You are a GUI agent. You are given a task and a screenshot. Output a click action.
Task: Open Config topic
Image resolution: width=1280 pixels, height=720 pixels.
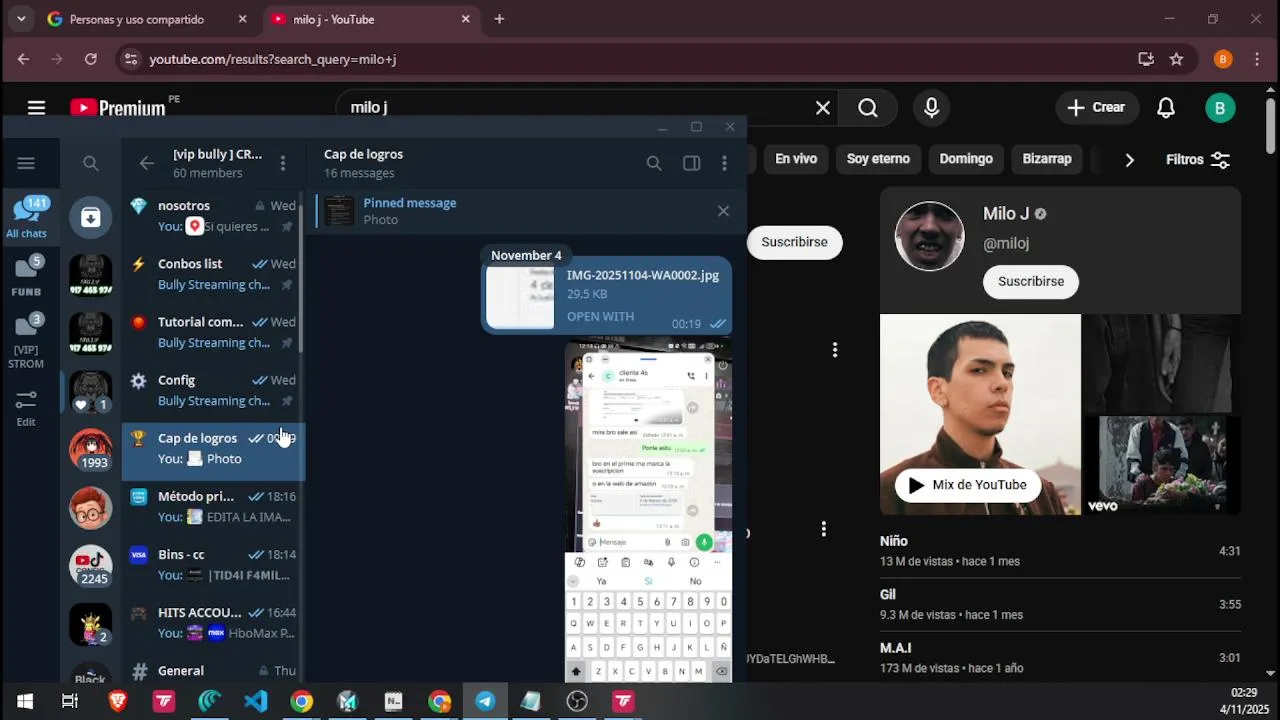[214, 390]
